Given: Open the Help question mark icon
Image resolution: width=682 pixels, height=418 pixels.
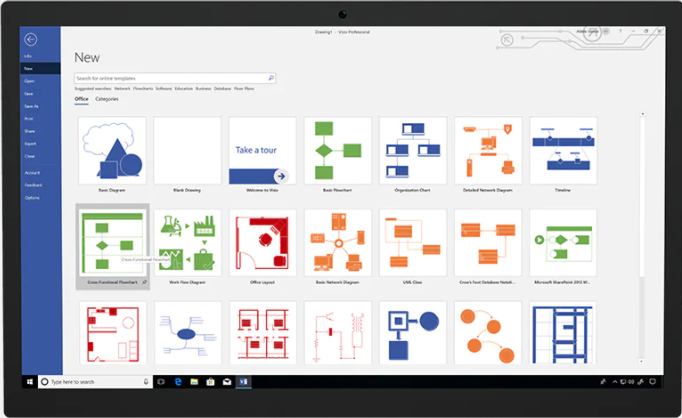Looking at the screenshot, I should coord(620,31).
